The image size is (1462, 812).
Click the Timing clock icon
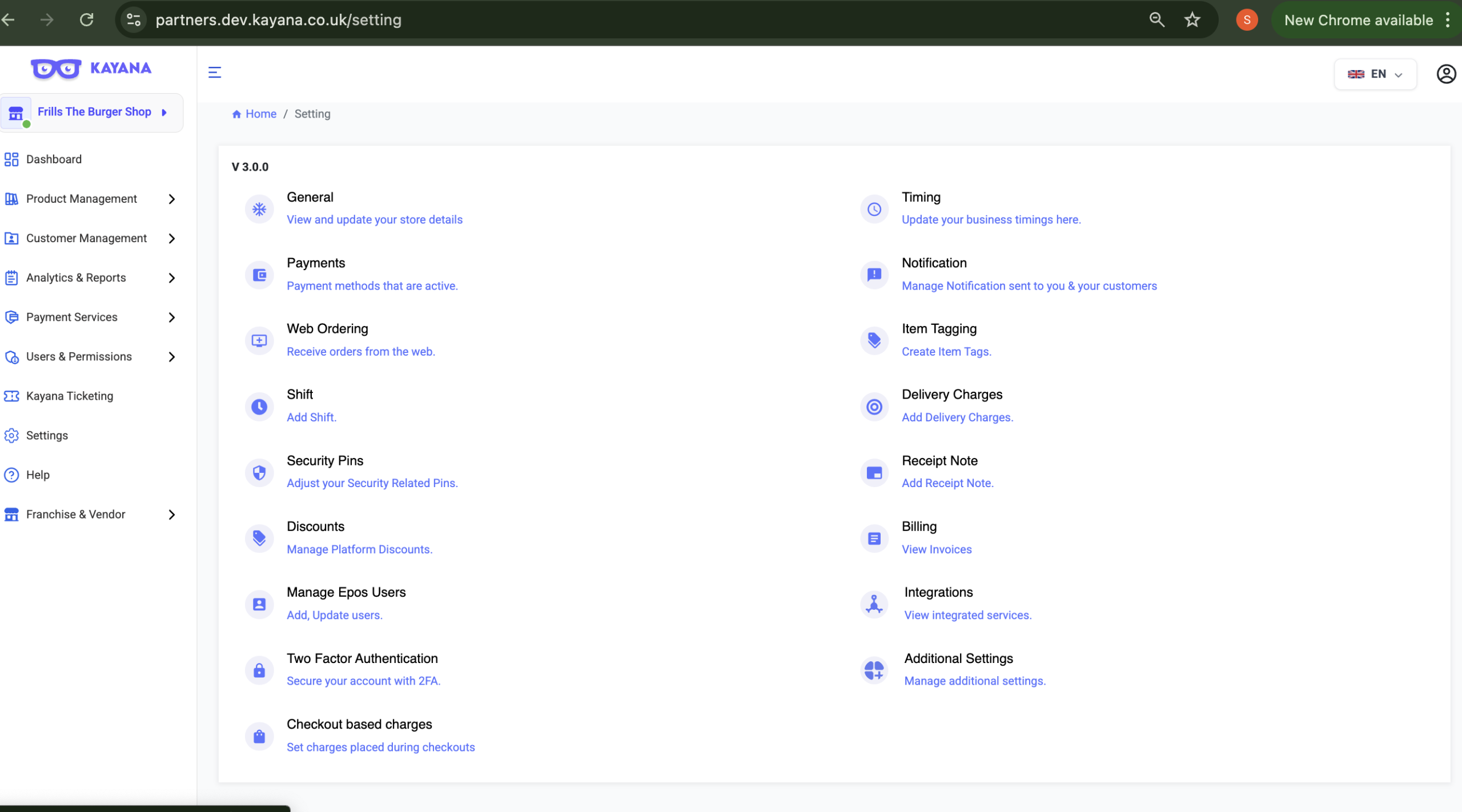[874, 209]
